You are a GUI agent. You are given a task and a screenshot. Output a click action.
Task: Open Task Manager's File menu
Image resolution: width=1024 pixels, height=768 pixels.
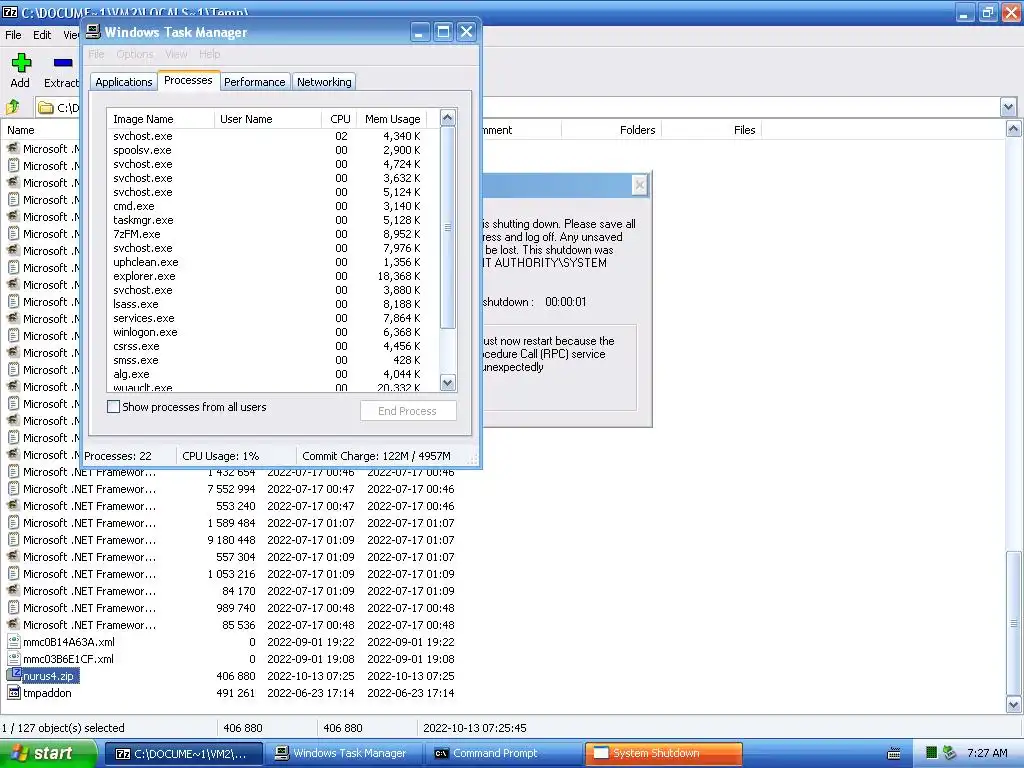point(96,54)
